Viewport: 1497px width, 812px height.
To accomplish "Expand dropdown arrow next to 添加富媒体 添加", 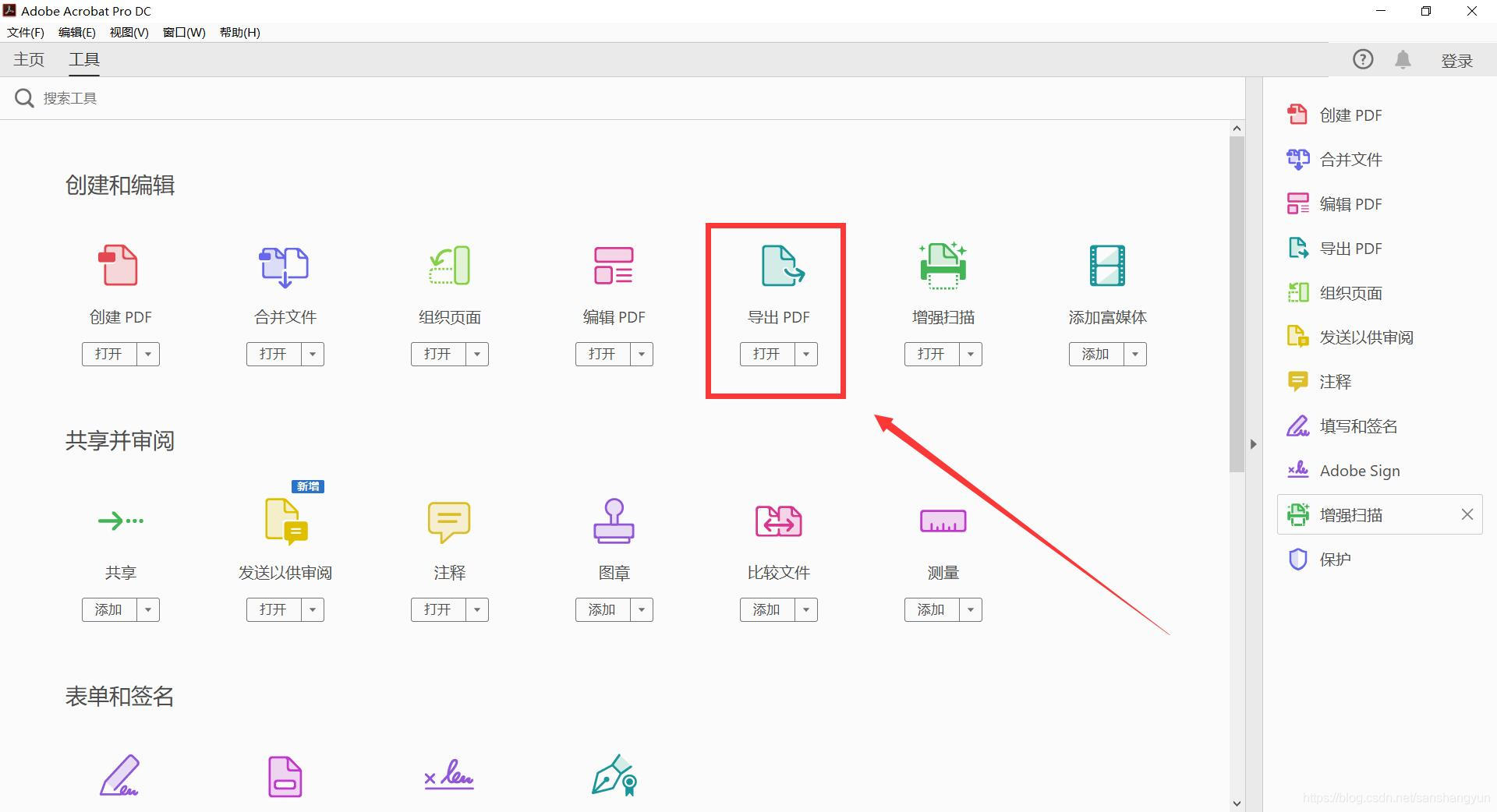I will [x=1135, y=354].
